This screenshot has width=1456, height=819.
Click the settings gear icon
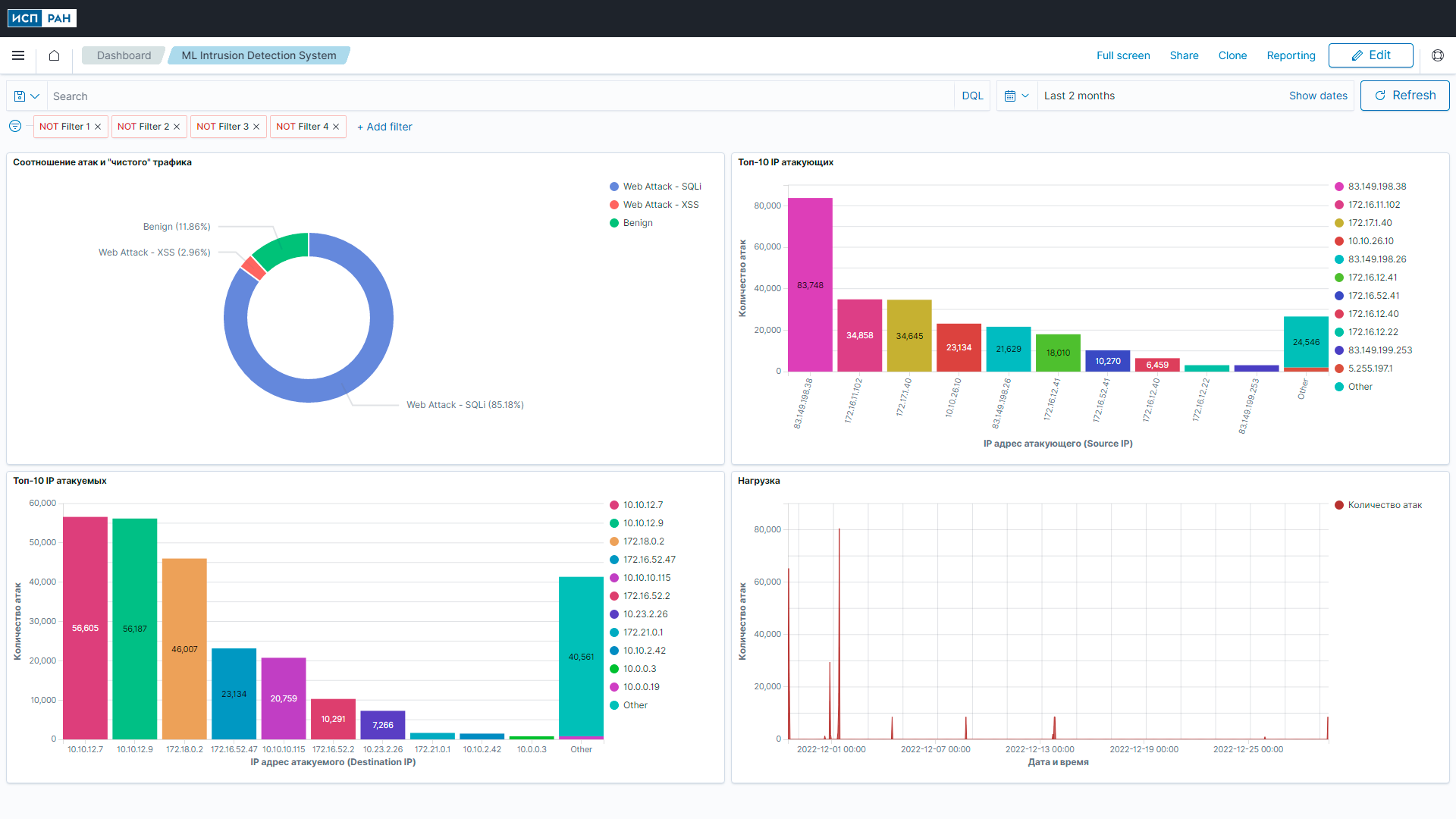(1438, 55)
